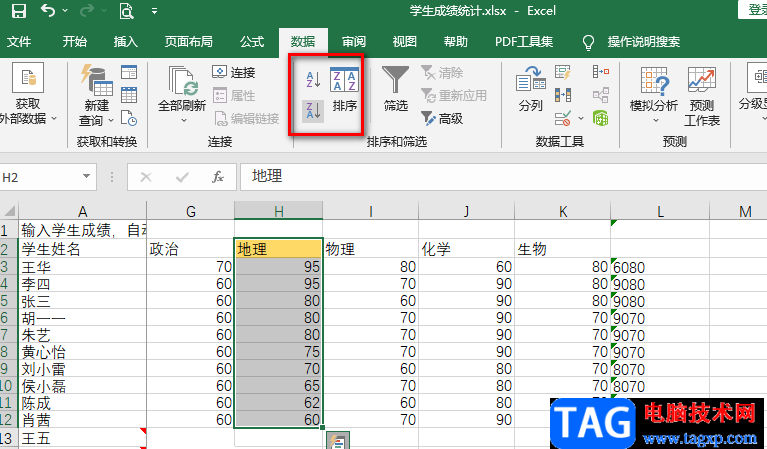Click the 合并计算 consolidate icon
Viewport: 767px width, 449px height.
pyautogui.click(x=601, y=72)
